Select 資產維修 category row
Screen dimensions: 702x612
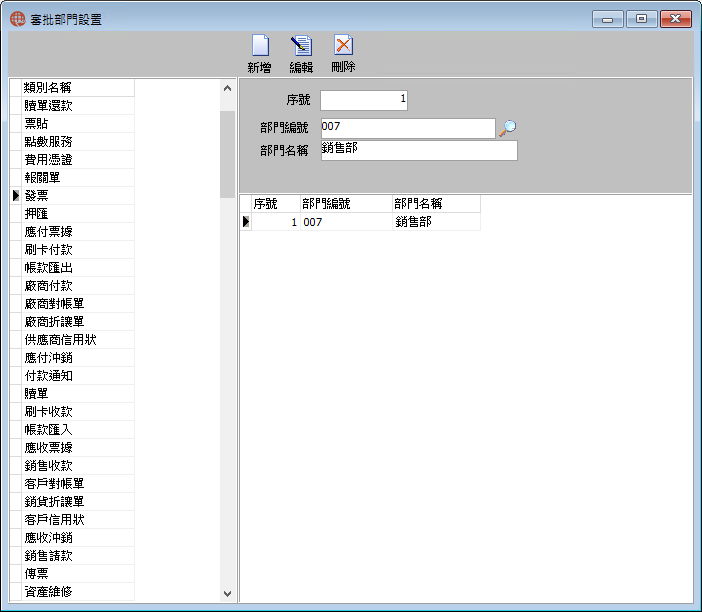[78, 591]
